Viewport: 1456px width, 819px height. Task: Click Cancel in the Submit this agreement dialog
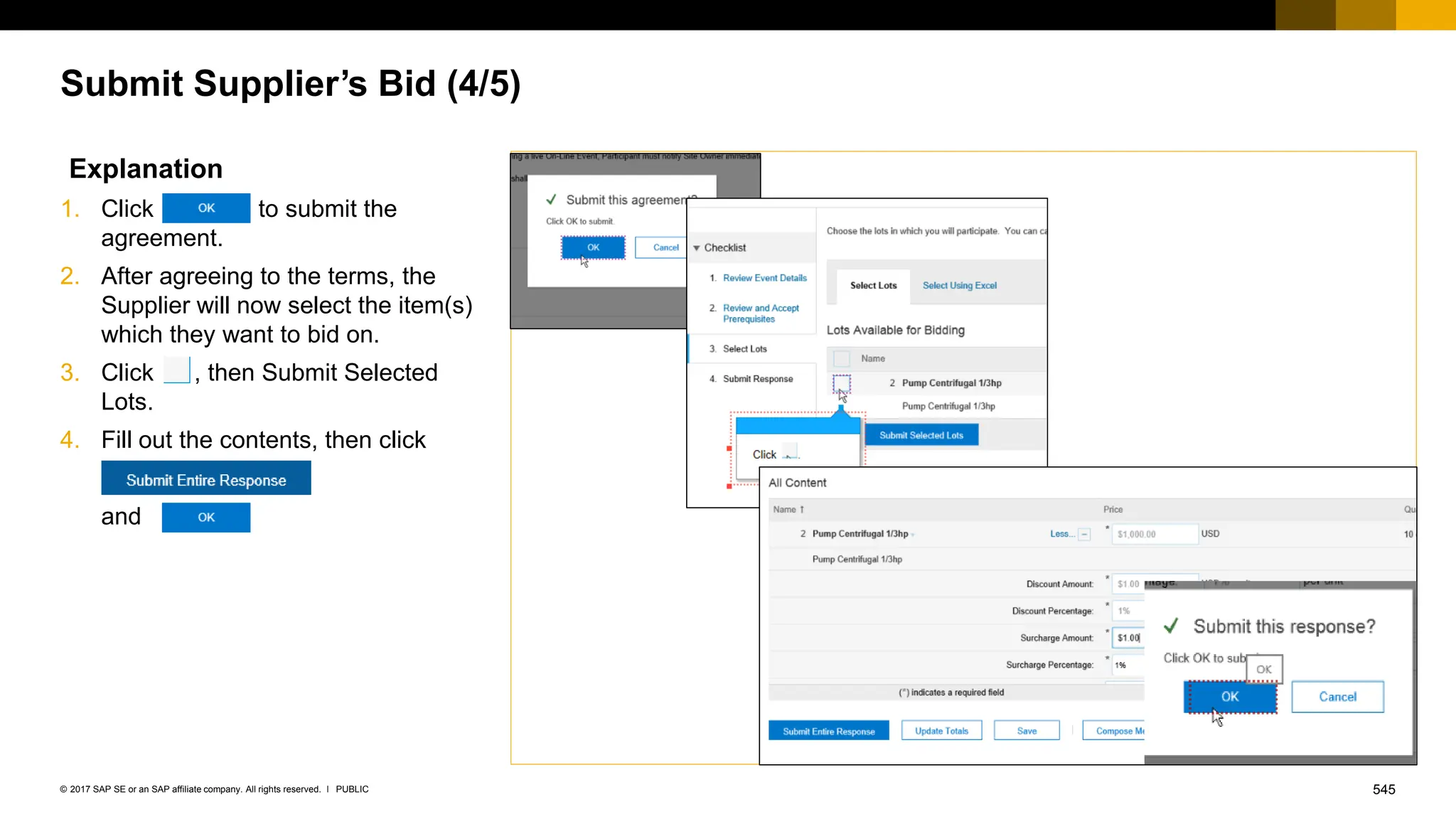click(x=665, y=247)
